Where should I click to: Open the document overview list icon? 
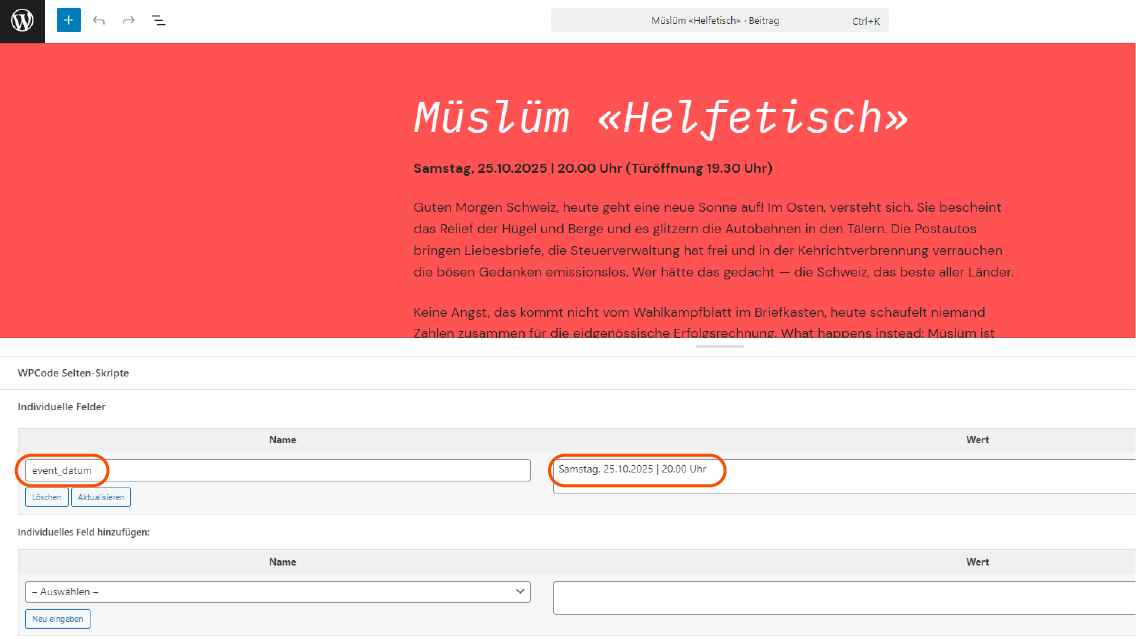(159, 20)
